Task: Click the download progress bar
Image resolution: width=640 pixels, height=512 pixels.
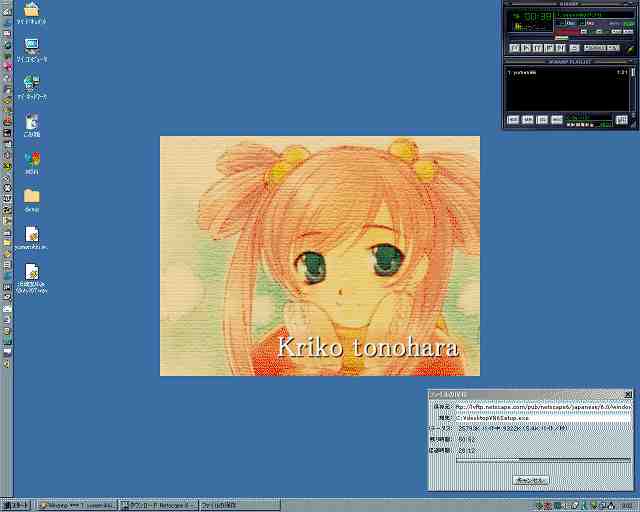Action: (x=543, y=461)
